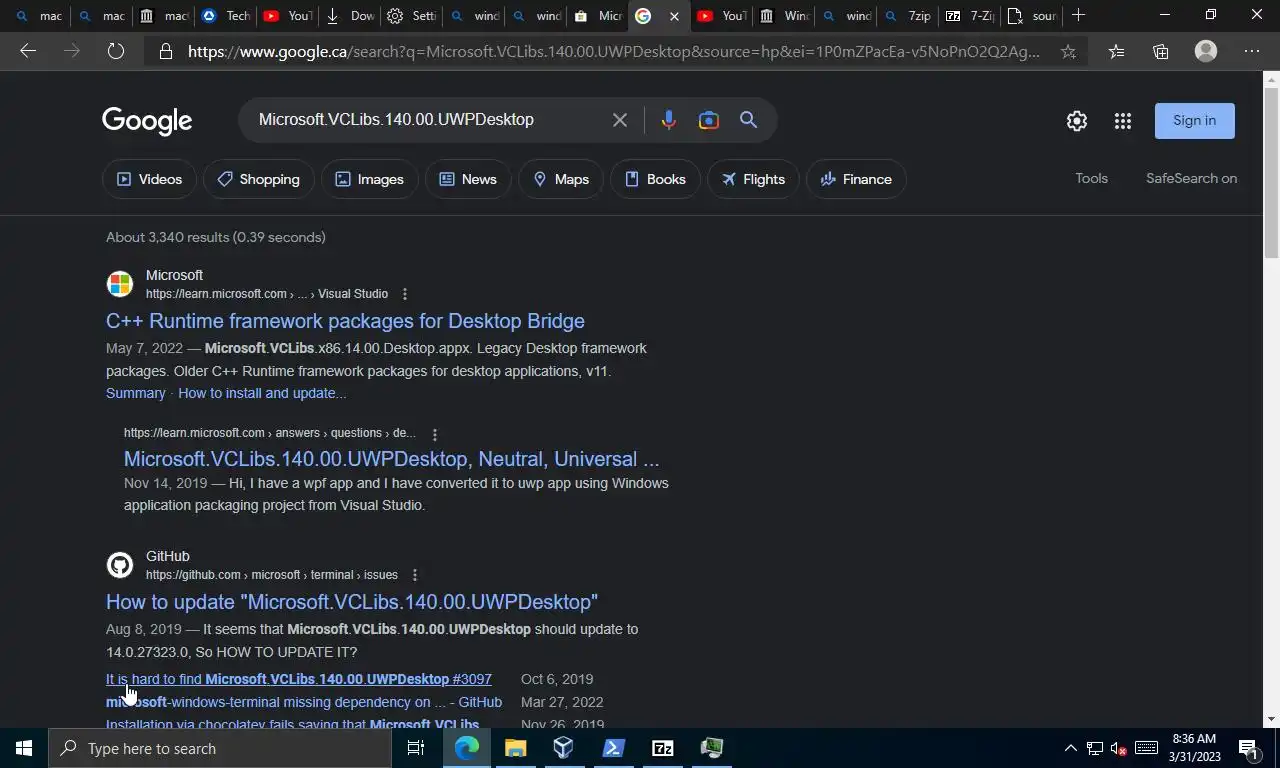The height and width of the screenshot is (768, 1280).
Task: Click the muted volume tray icon
Action: pos(1120,748)
